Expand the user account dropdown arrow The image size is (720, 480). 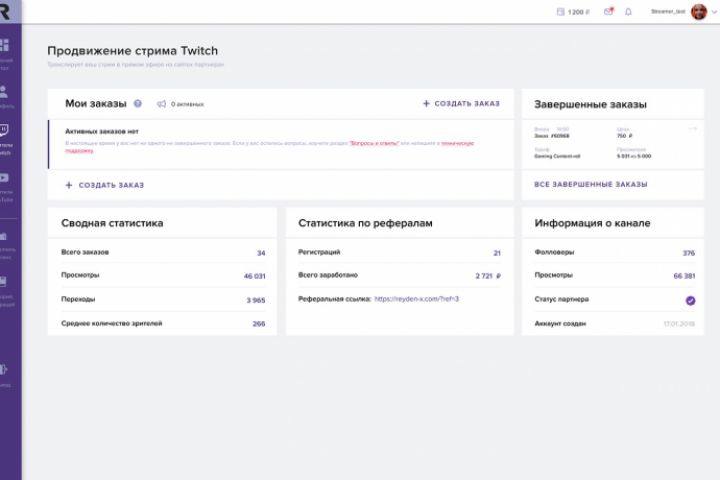715,12
